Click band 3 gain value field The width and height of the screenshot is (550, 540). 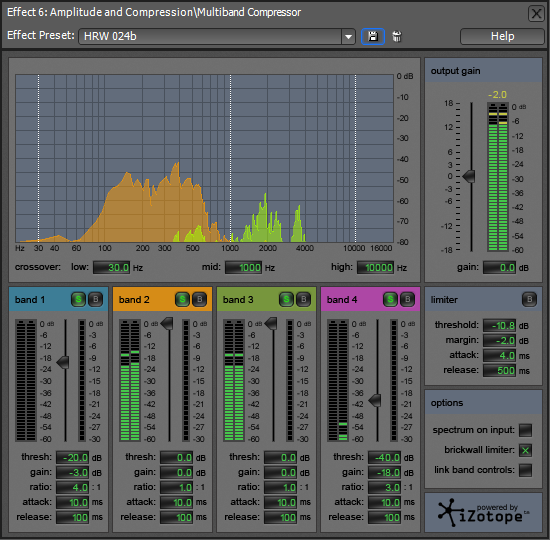tap(280, 472)
